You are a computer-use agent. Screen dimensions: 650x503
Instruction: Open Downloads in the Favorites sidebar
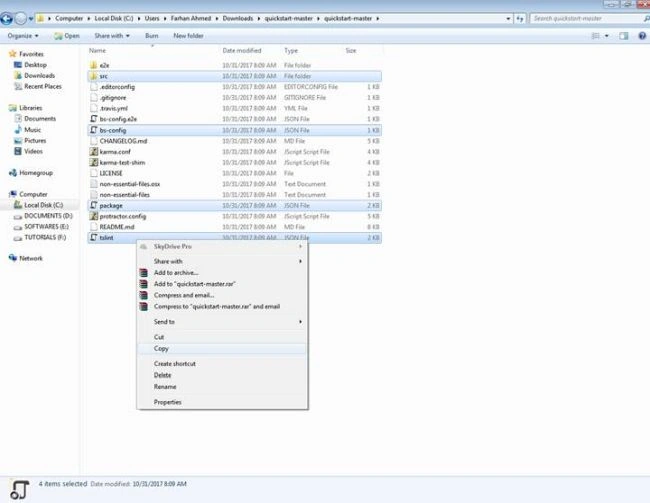click(39, 75)
